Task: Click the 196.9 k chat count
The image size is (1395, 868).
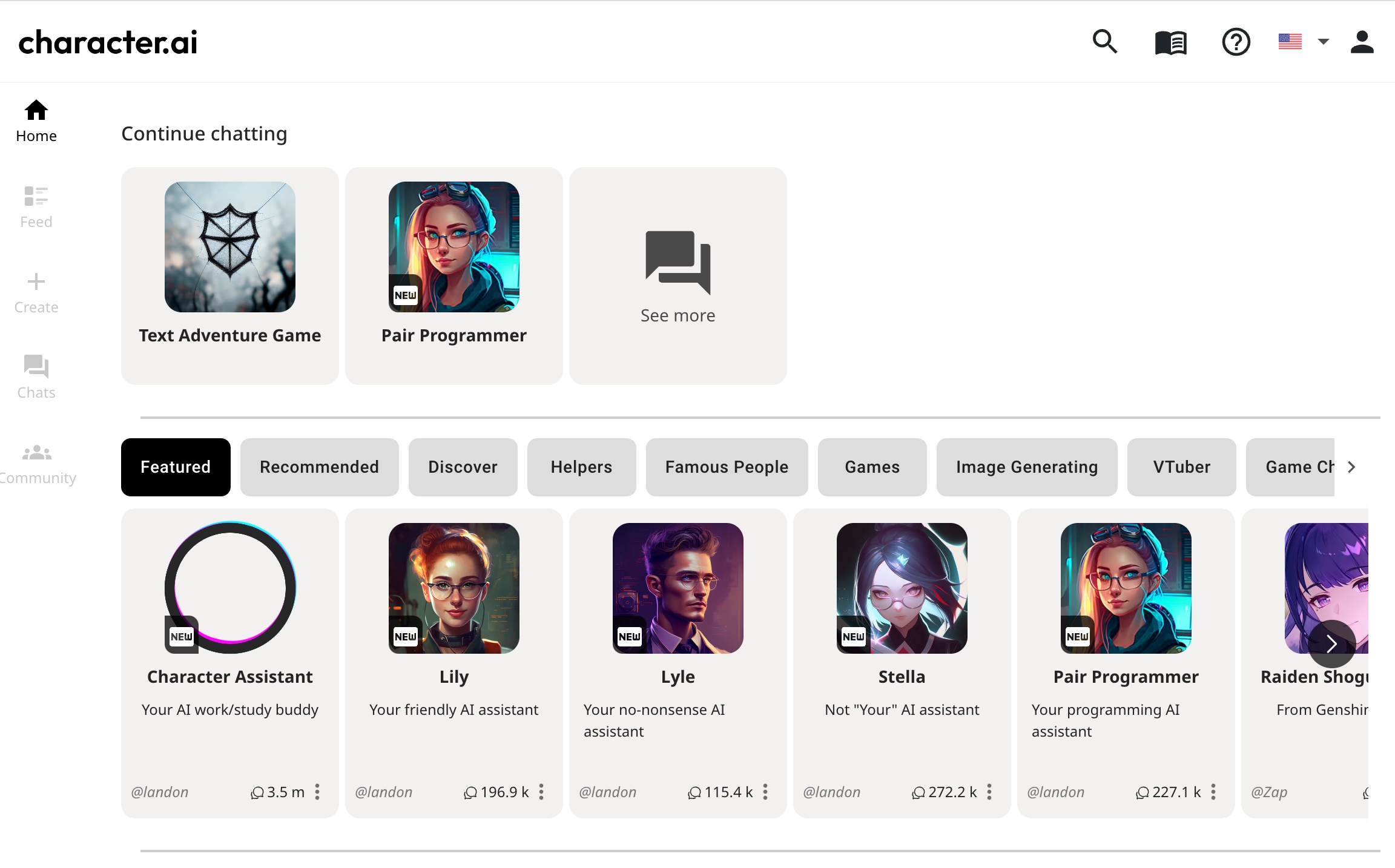Action: (x=496, y=792)
